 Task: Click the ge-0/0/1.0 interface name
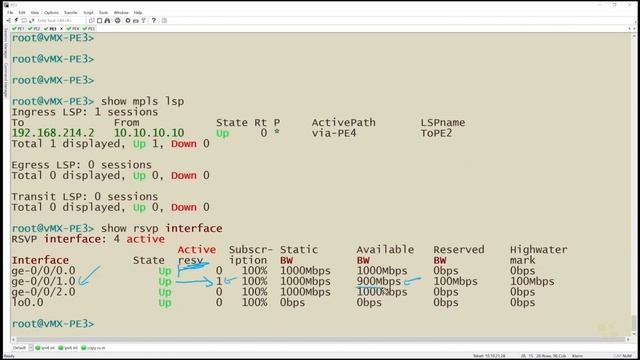click(43, 281)
